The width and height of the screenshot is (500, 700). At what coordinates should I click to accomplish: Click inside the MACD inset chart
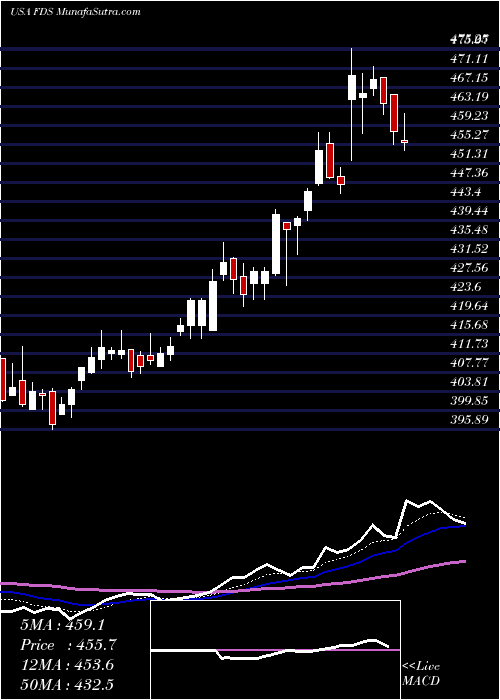click(275, 650)
